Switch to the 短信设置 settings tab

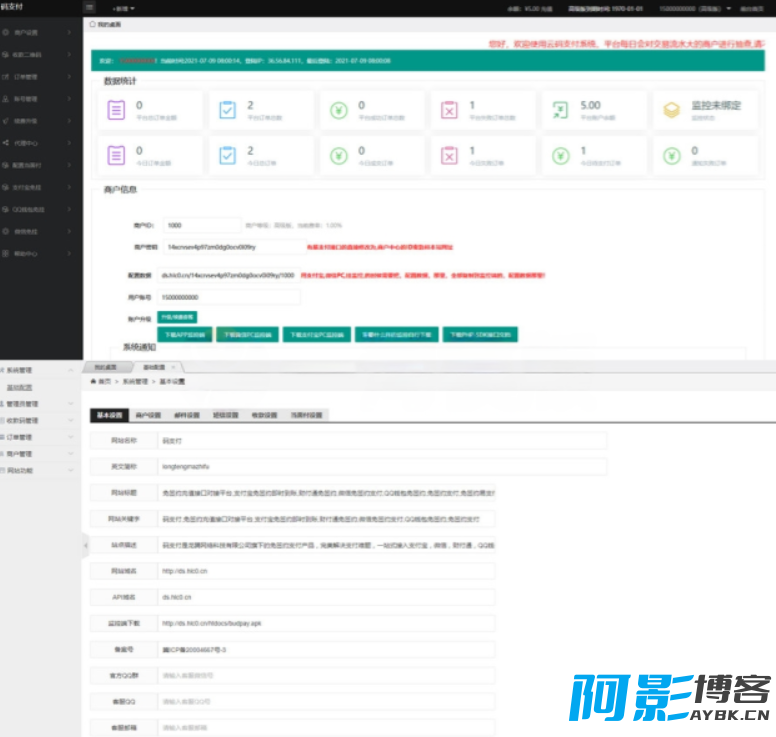coord(226,415)
